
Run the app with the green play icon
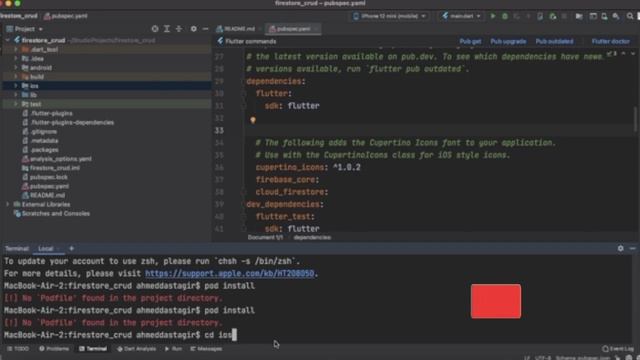pyautogui.click(x=493, y=16)
